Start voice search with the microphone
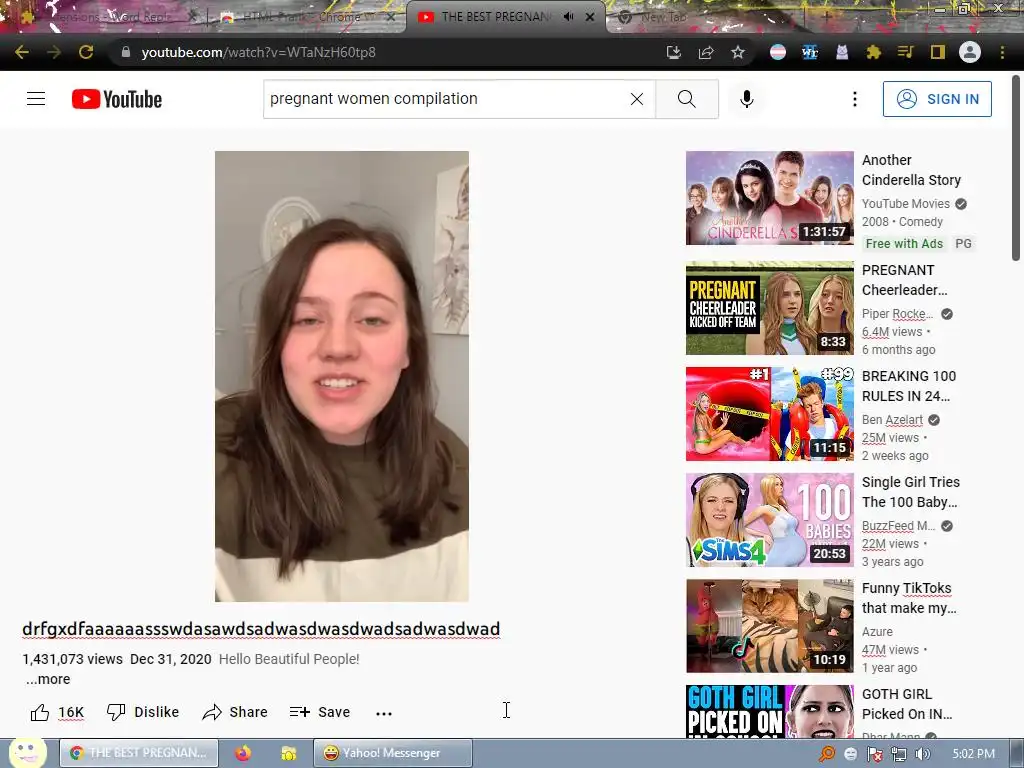 click(747, 99)
